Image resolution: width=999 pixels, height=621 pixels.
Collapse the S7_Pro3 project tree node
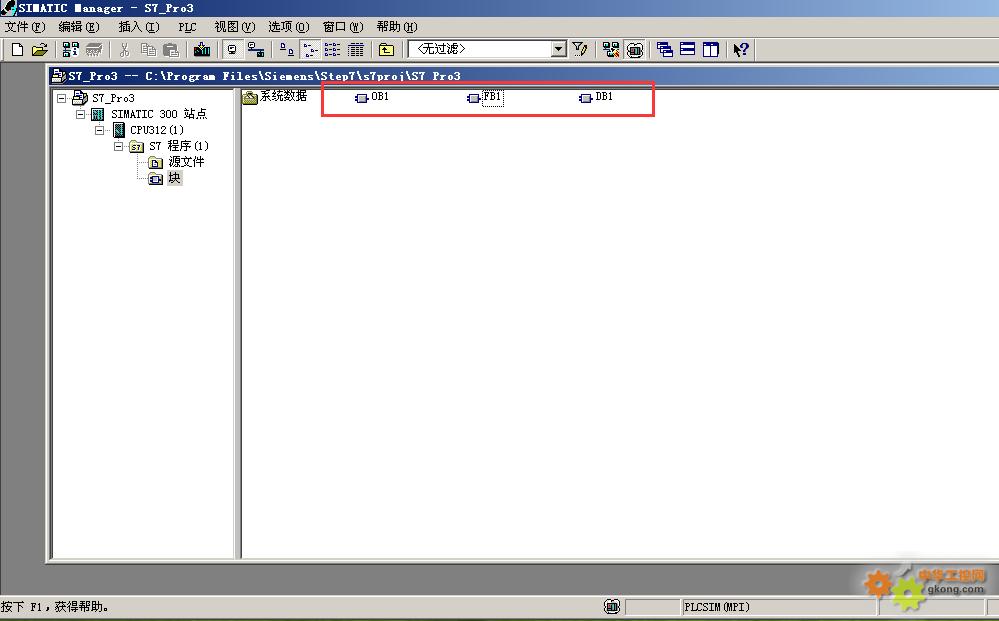pos(62,98)
